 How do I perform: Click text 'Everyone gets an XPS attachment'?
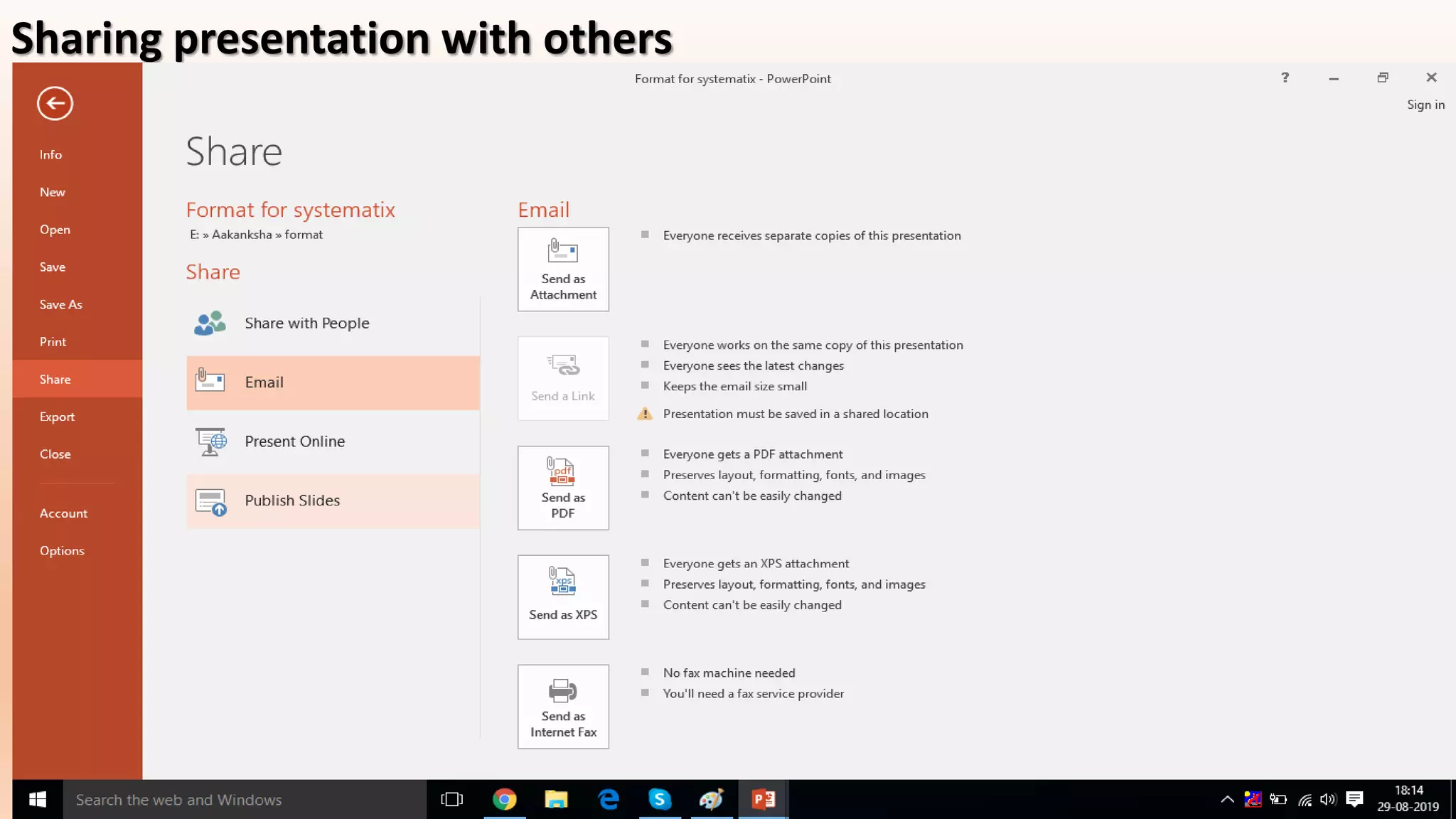pyautogui.click(x=756, y=564)
